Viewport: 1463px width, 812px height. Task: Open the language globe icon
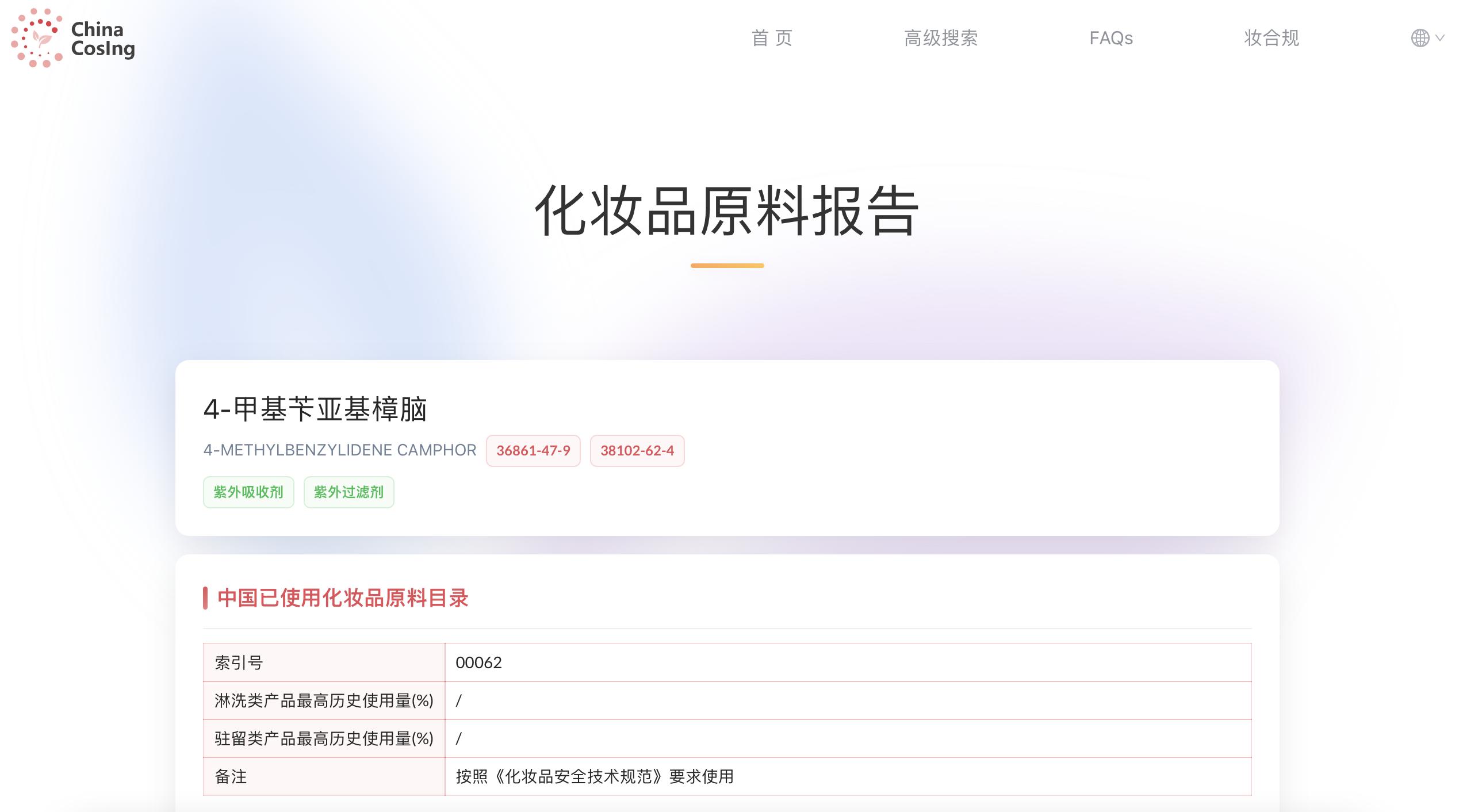[x=1420, y=37]
